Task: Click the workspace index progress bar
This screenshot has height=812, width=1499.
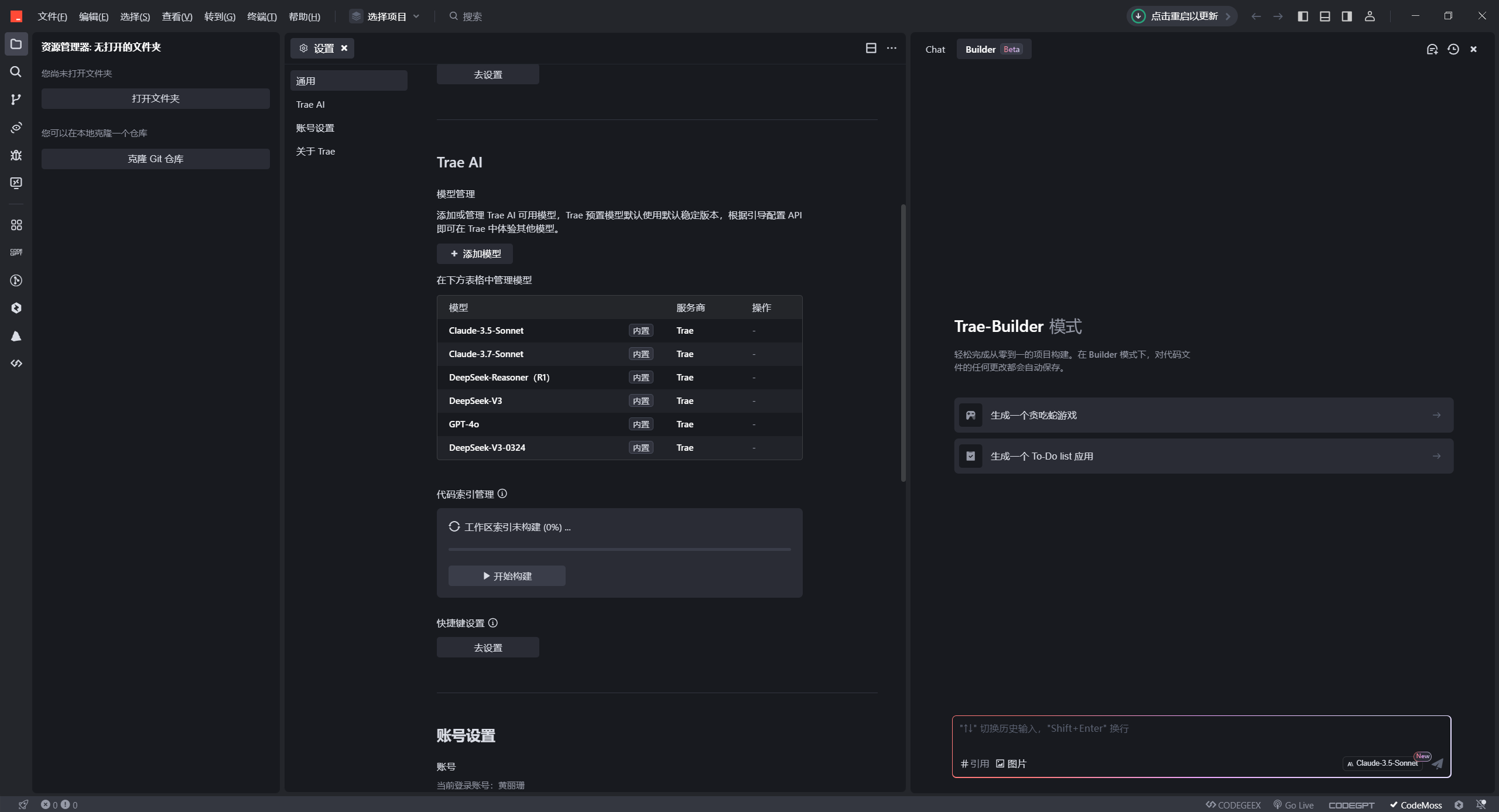Action: [619, 549]
